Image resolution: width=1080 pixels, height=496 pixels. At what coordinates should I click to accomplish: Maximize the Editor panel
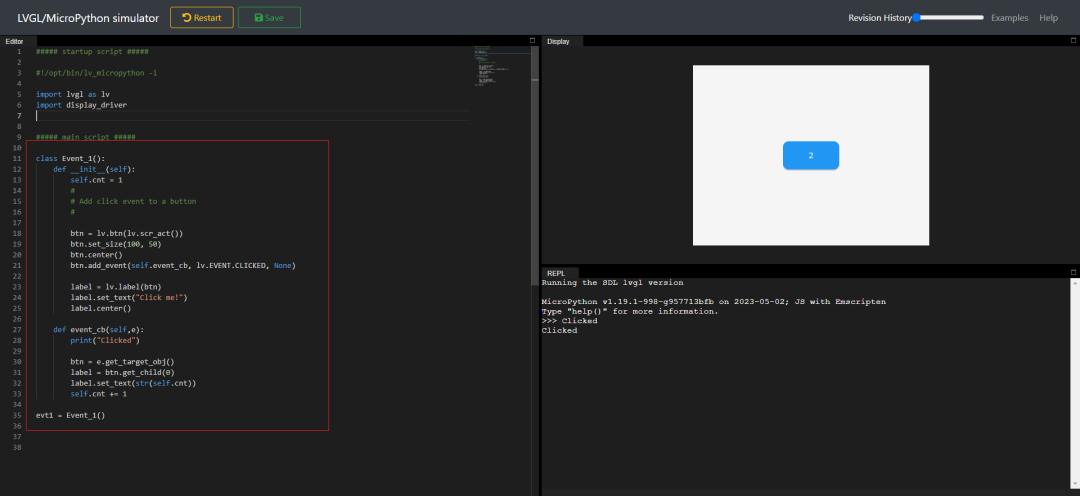tap(532, 41)
